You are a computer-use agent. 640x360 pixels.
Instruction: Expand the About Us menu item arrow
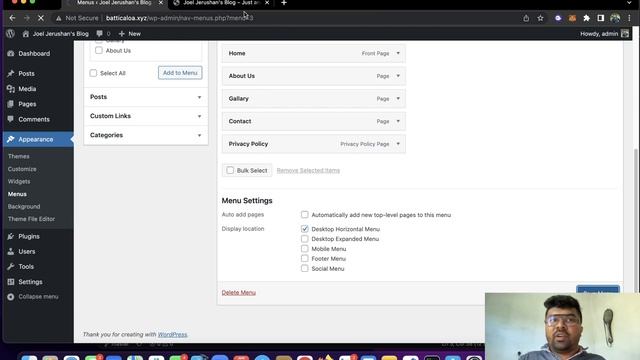pos(398,76)
